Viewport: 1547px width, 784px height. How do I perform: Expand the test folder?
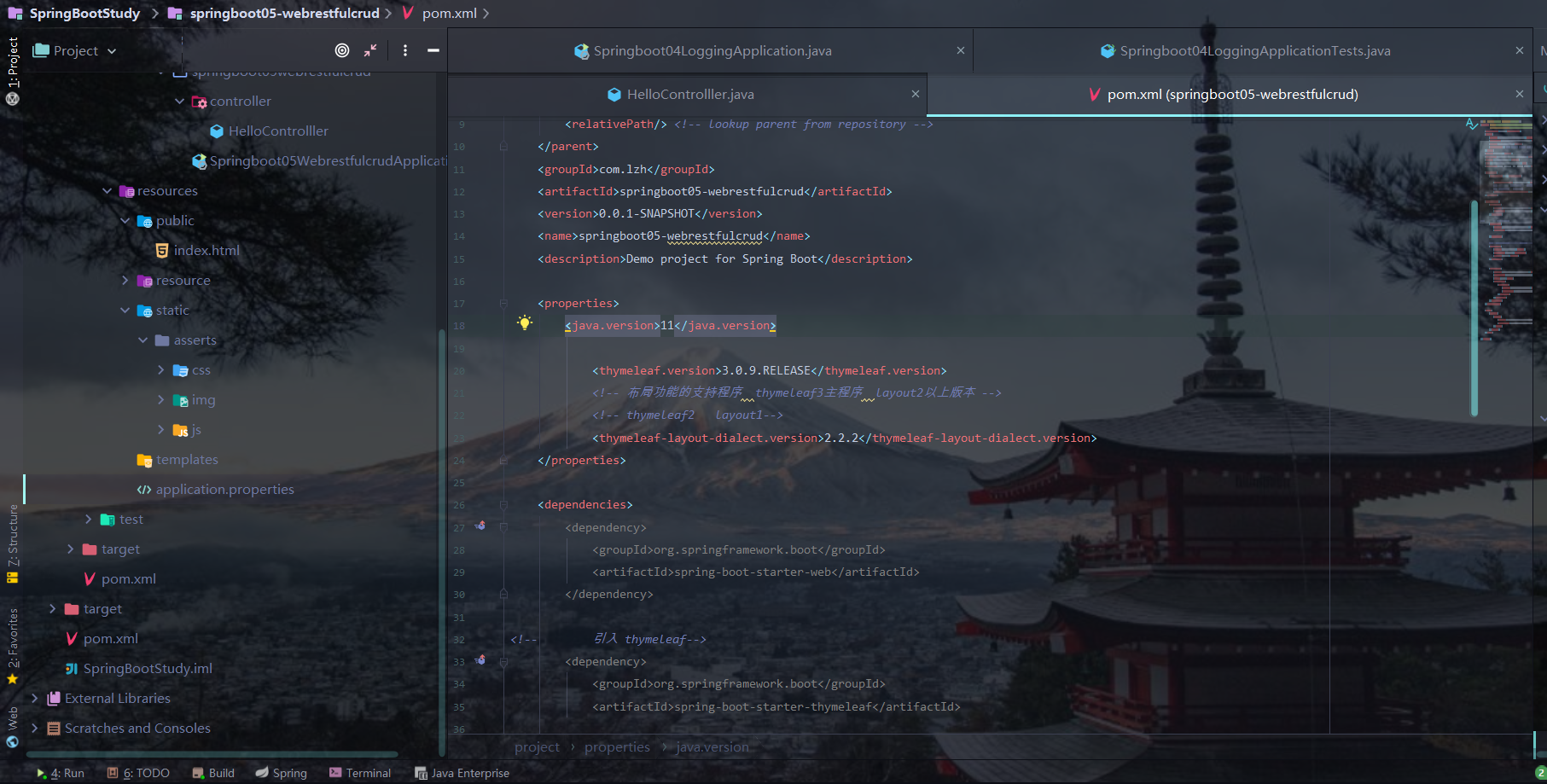pos(89,520)
